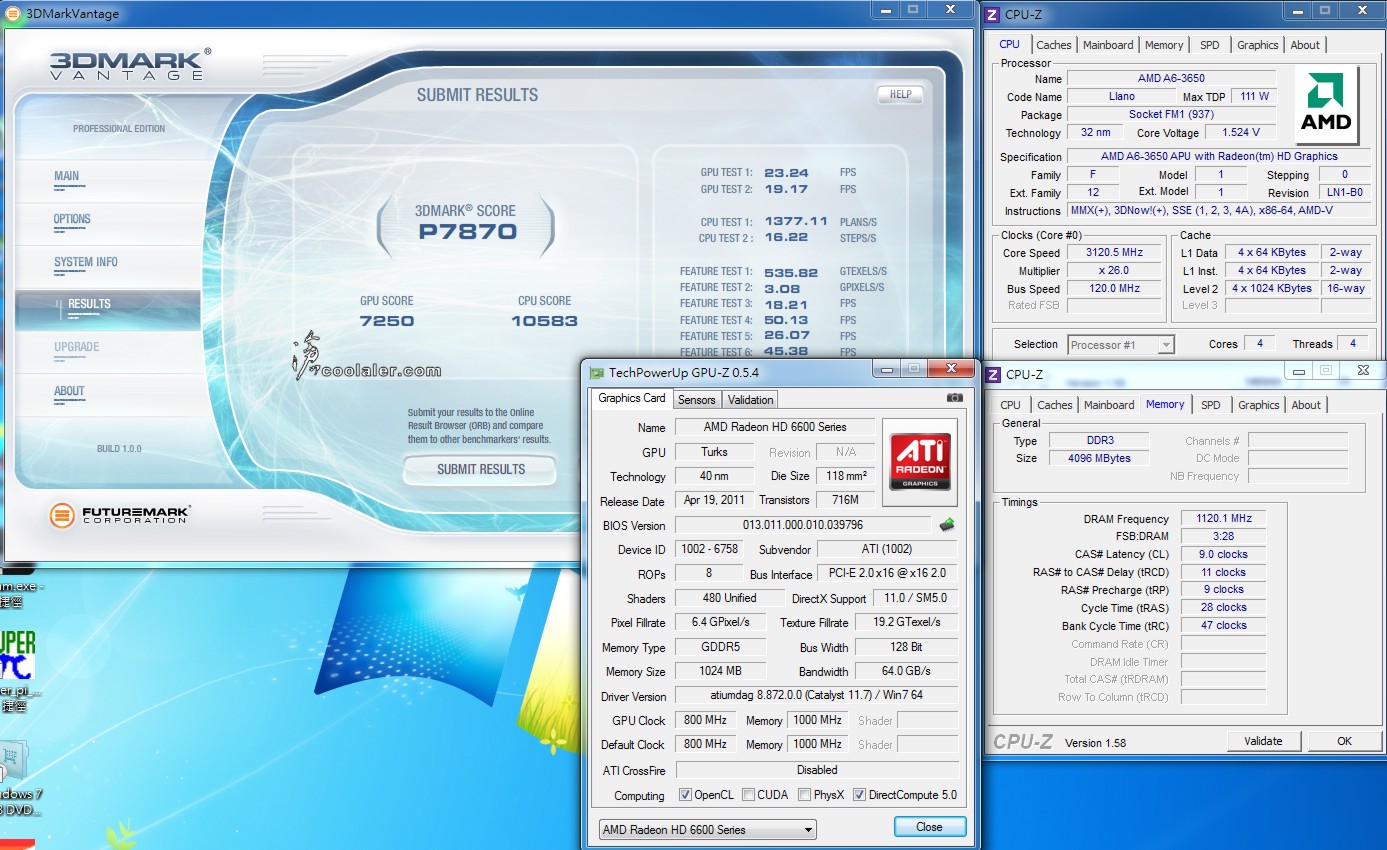The height and width of the screenshot is (850, 1387).
Task: Click the ATI Radeon logo in GPU-Z
Action: click(920, 462)
